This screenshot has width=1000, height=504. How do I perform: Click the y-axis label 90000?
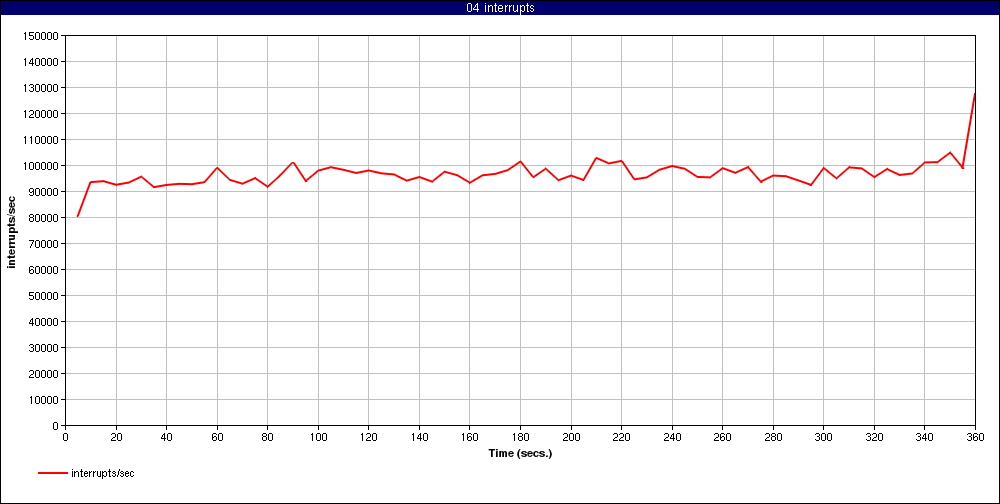[43, 191]
